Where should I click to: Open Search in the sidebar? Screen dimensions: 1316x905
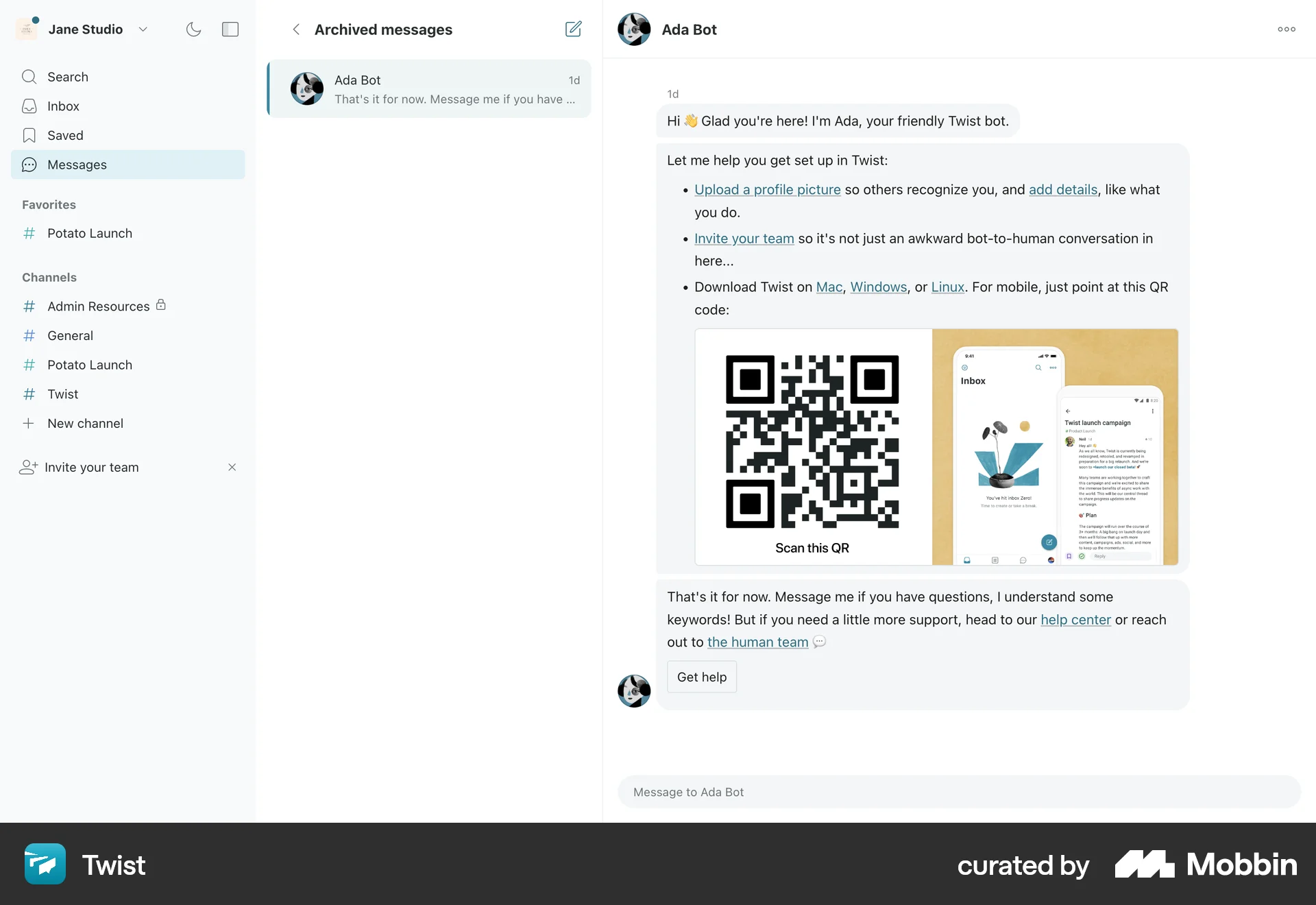click(67, 77)
